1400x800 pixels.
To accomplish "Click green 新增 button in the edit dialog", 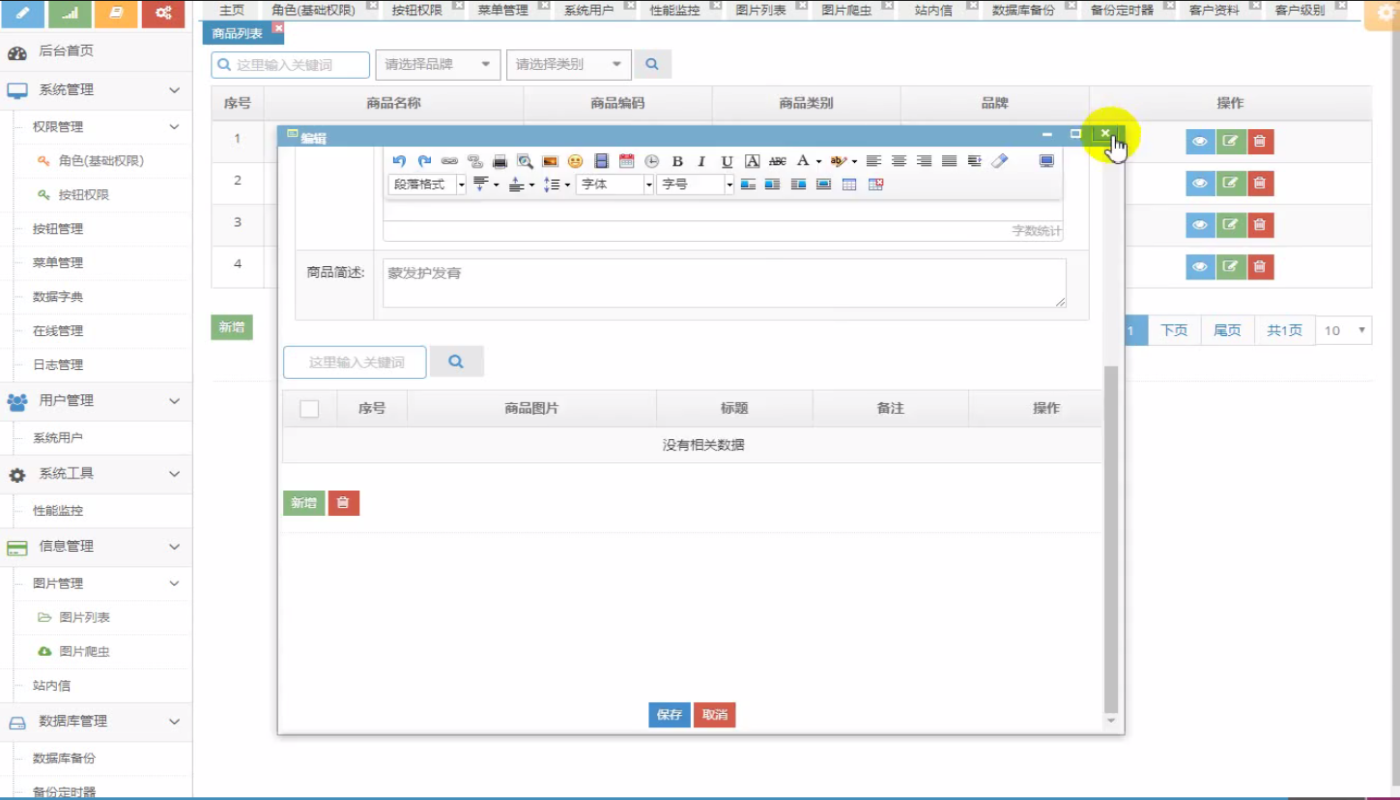I will [304, 503].
